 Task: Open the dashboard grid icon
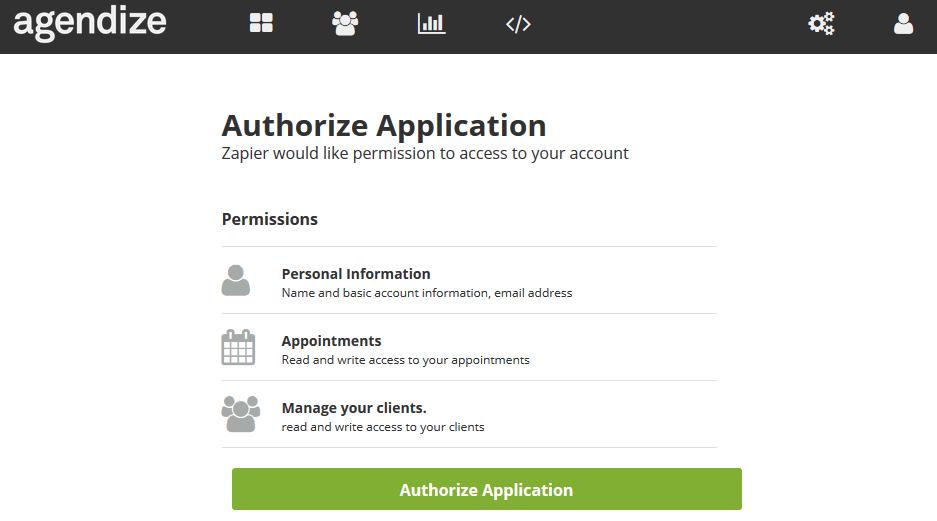(x=261, y=23)
